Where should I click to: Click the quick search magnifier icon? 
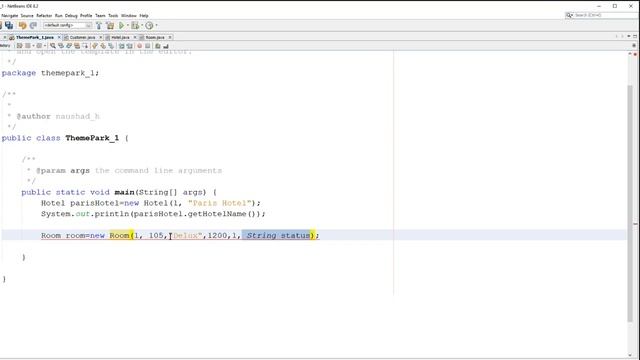(569, 15)
